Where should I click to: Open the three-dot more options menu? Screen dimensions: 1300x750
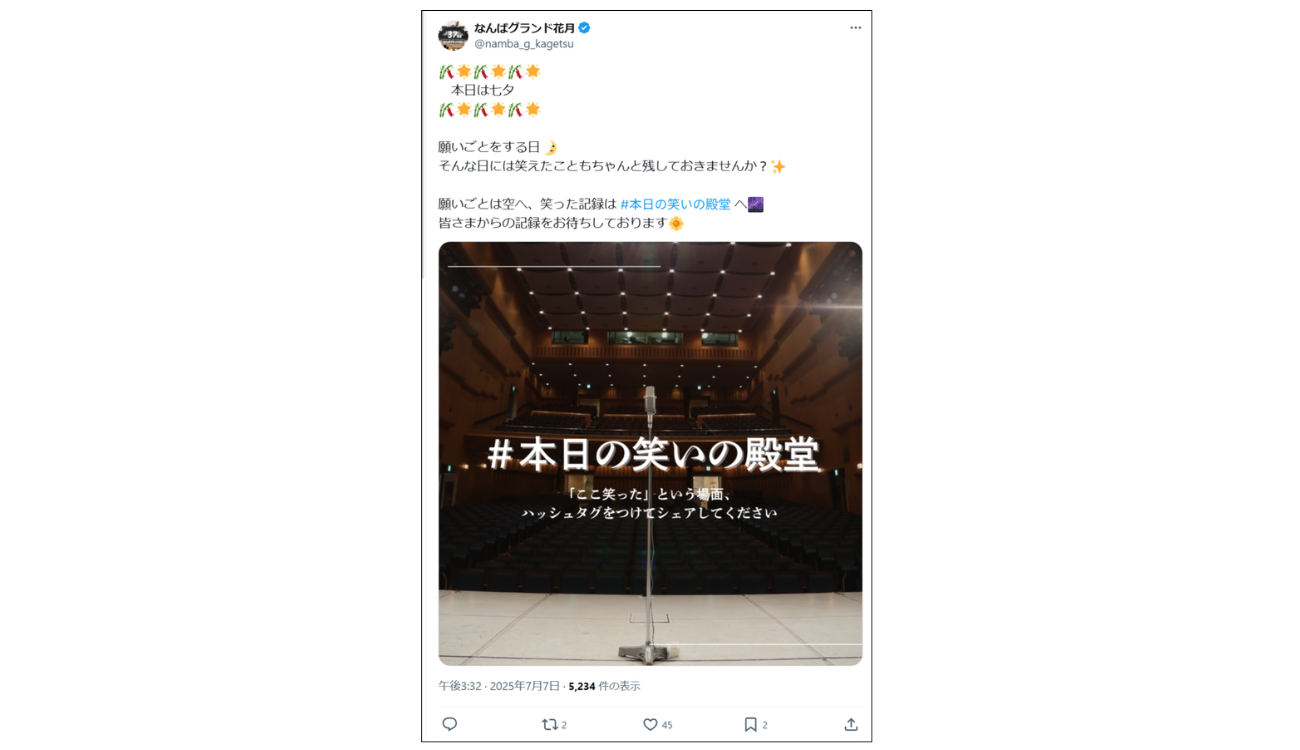point(855,28)
